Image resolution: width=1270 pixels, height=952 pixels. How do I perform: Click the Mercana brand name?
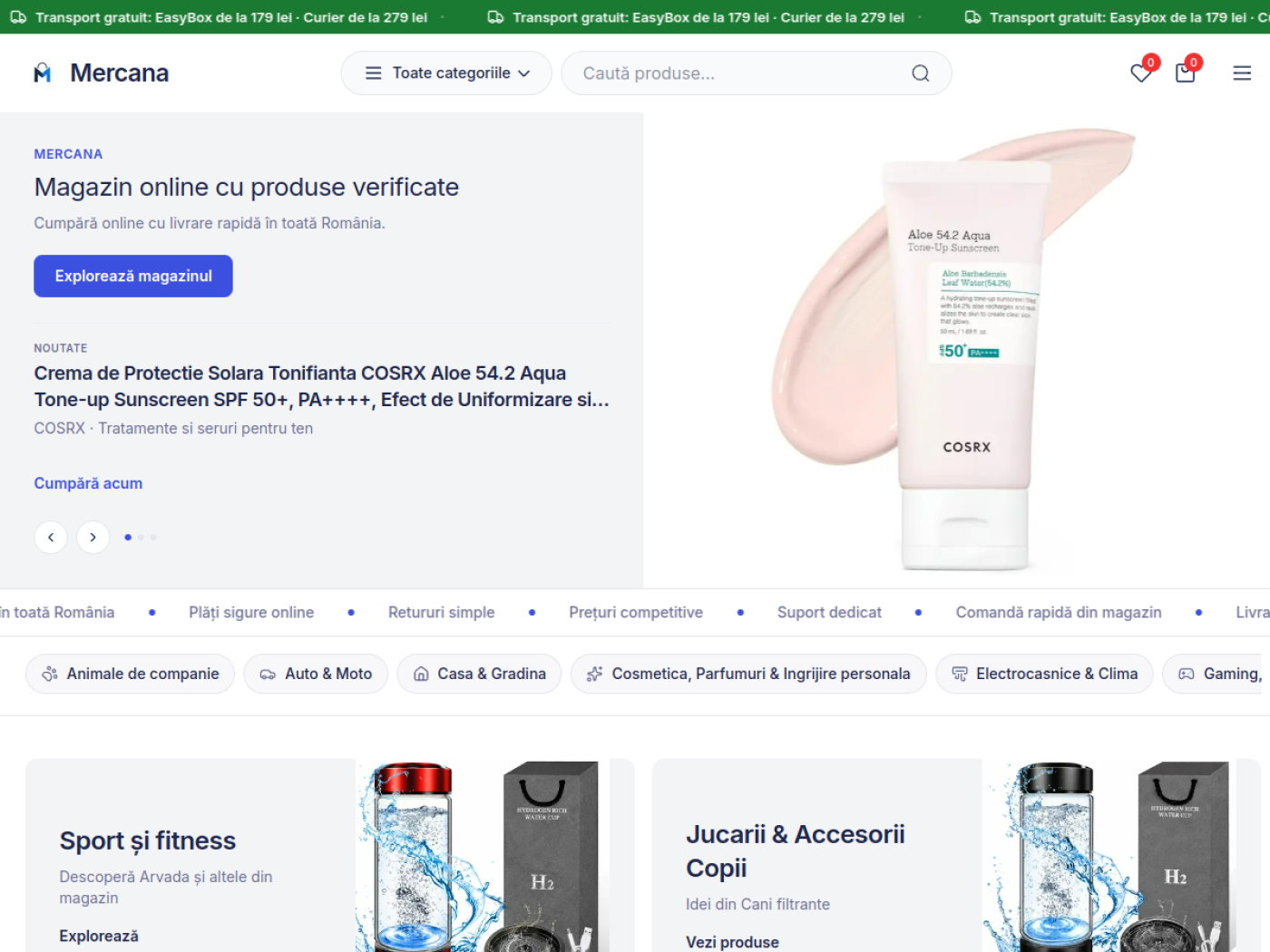pyautogui.click(x=119, y=73)
